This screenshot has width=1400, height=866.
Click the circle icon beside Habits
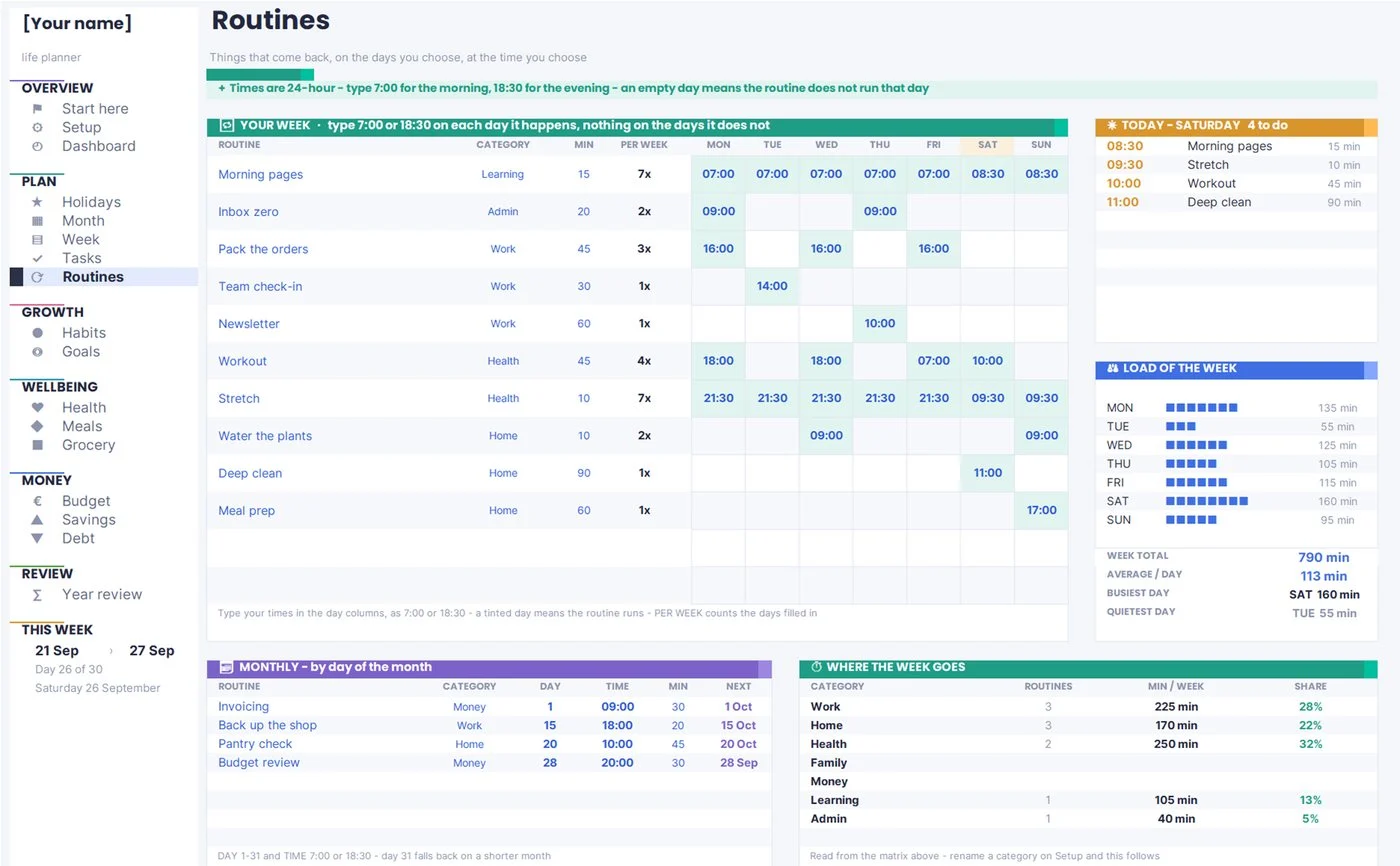click(37, 333)
